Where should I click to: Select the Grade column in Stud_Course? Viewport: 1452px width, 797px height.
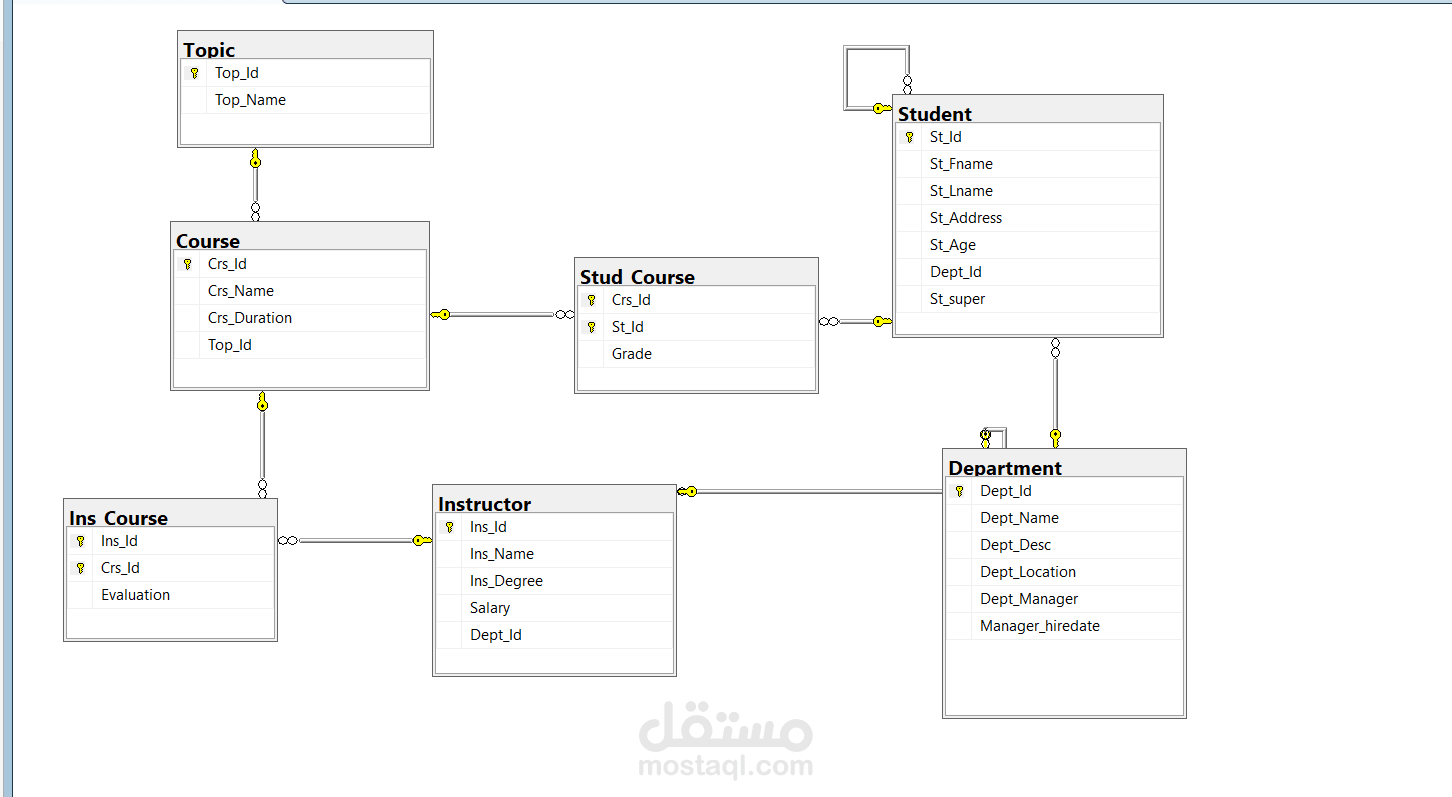(696, 354)
